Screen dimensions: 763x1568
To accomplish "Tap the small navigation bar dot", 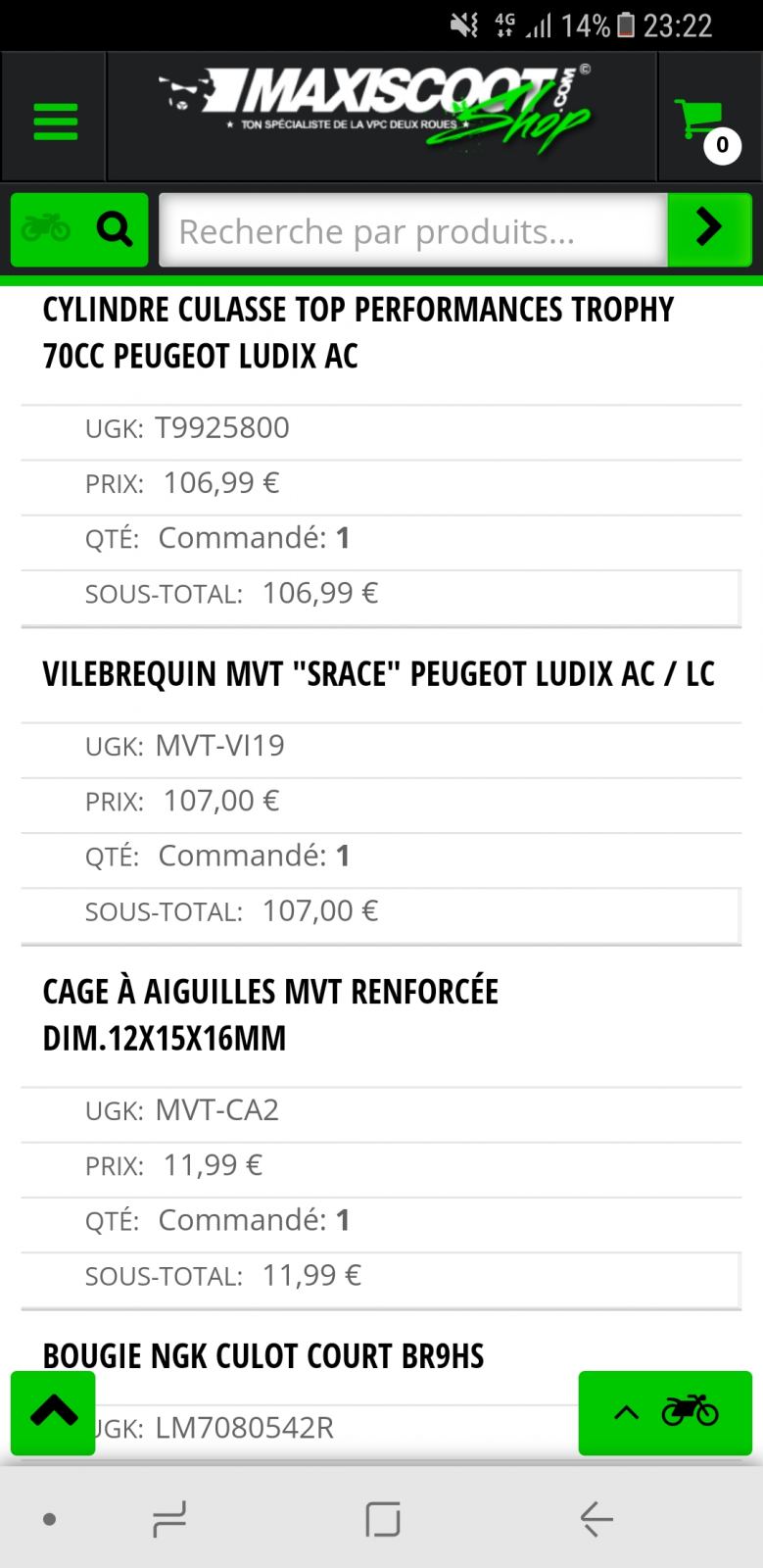I will [x=49, y=1520].
